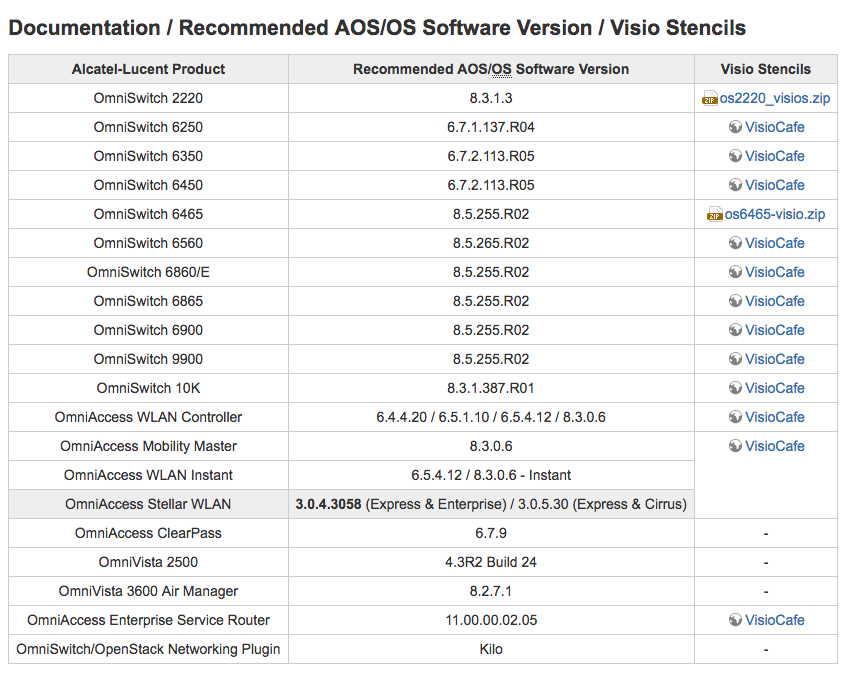Screen dimensions: 849x680
Task: Open VisioCafe link for OmniSwitch 6560
Action: click(x=774, y=243)
